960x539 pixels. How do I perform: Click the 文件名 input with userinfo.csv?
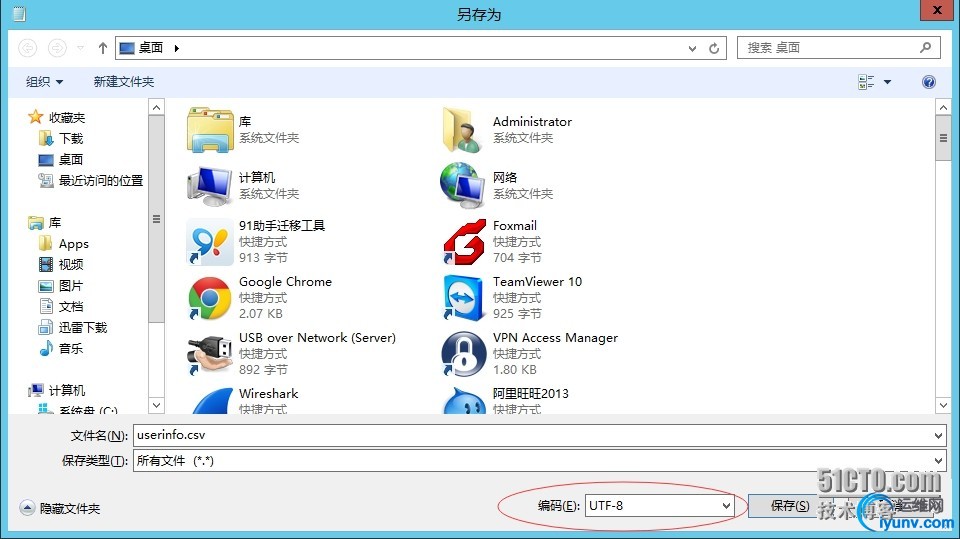pyautogui.click(x=539, y=435)
